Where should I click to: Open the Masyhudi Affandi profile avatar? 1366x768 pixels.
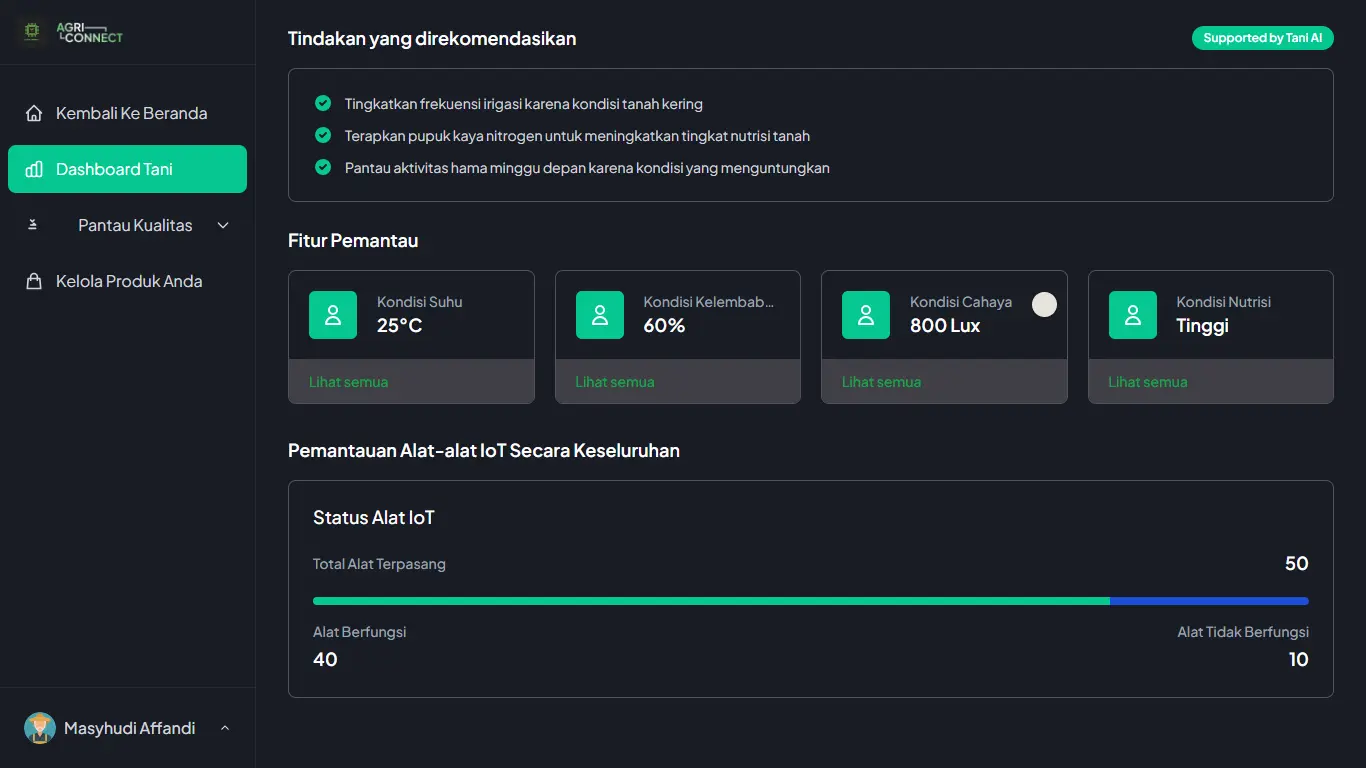coord(39,728)
